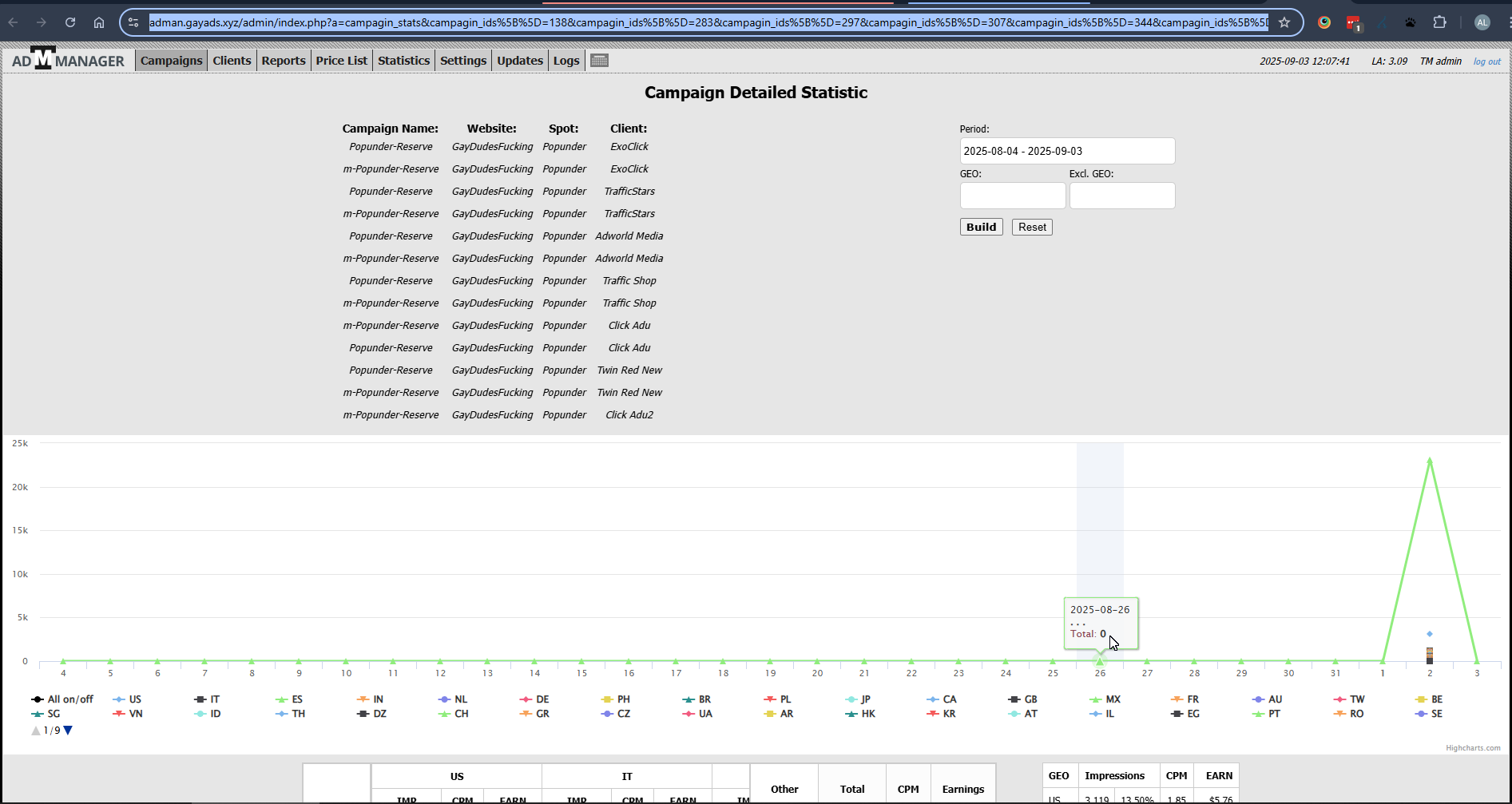
Task: Open the Statistics menu
Action: click(x=403, y=61)
